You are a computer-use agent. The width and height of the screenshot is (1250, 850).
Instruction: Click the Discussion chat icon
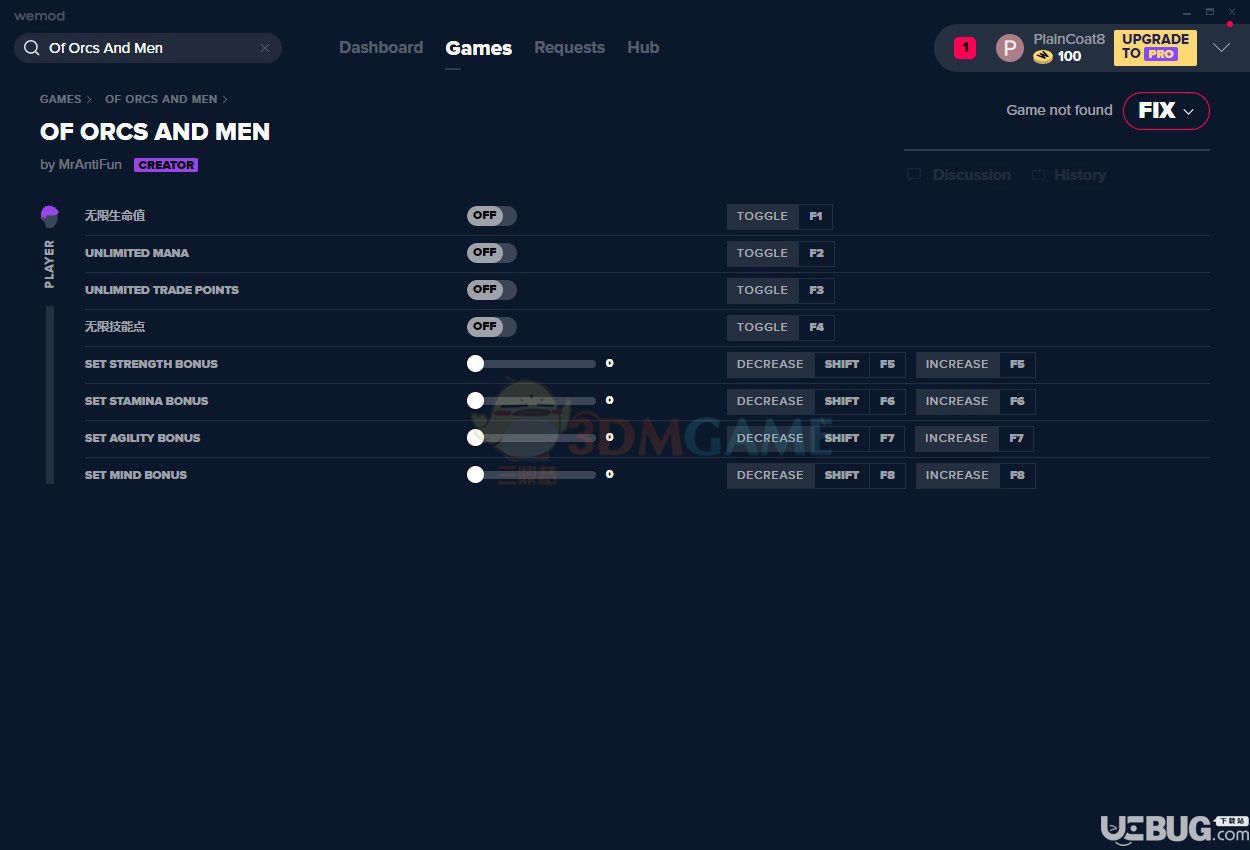click(914, 174)
